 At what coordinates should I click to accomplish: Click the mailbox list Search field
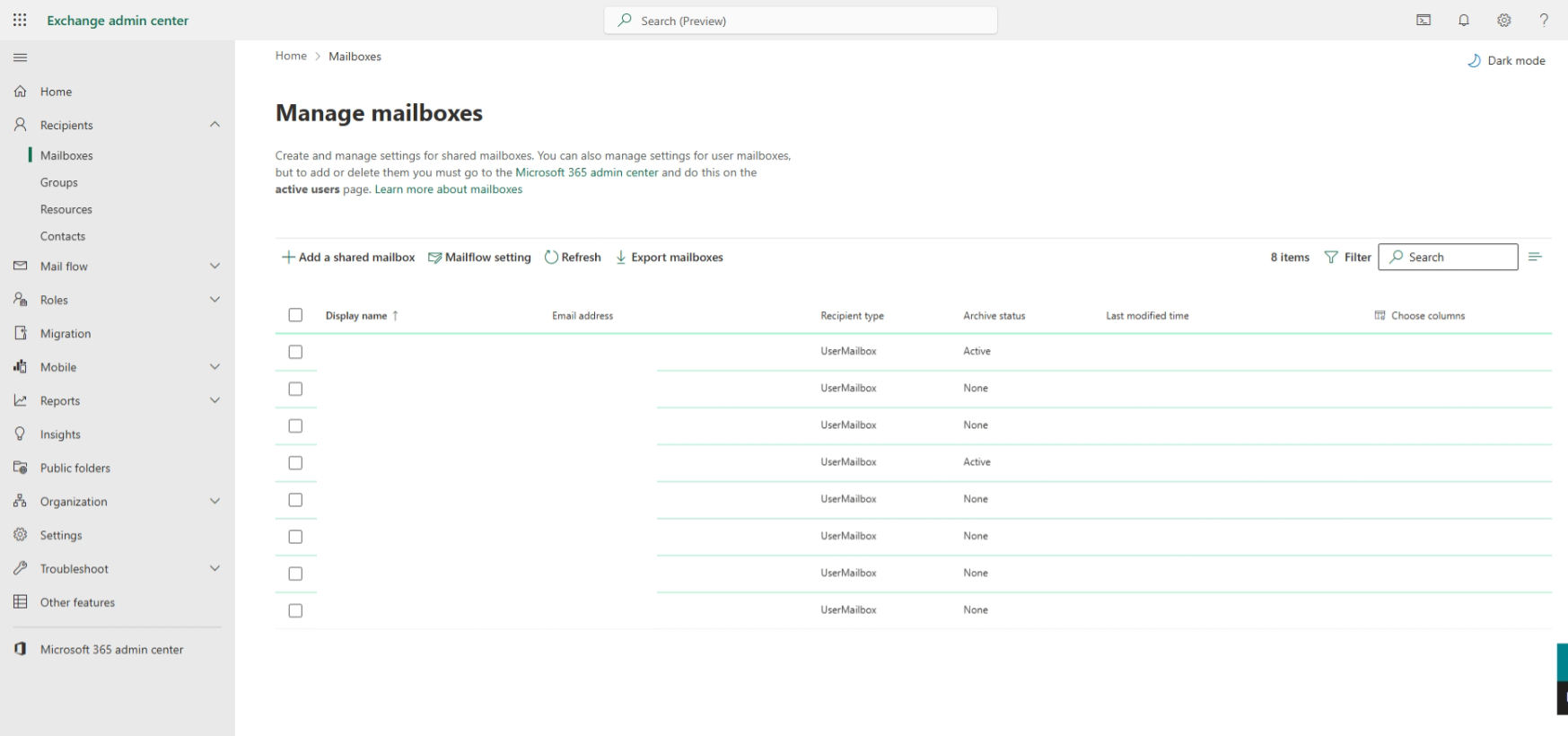point(1448,257)
